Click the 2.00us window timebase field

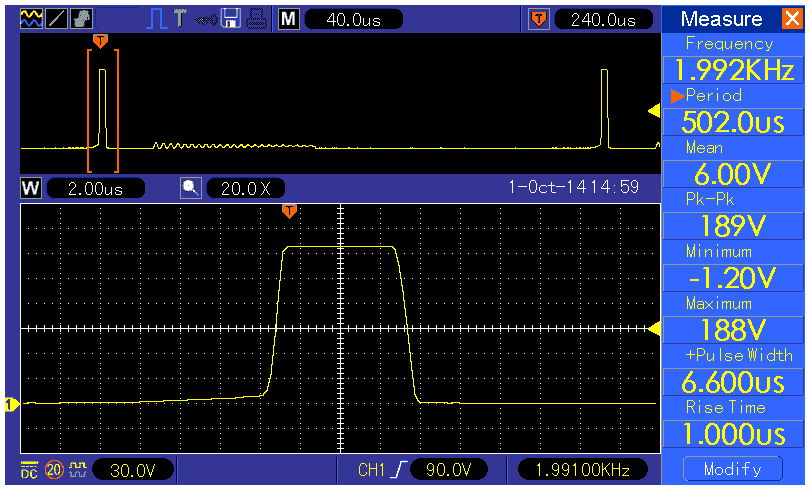tap(95, 188)
